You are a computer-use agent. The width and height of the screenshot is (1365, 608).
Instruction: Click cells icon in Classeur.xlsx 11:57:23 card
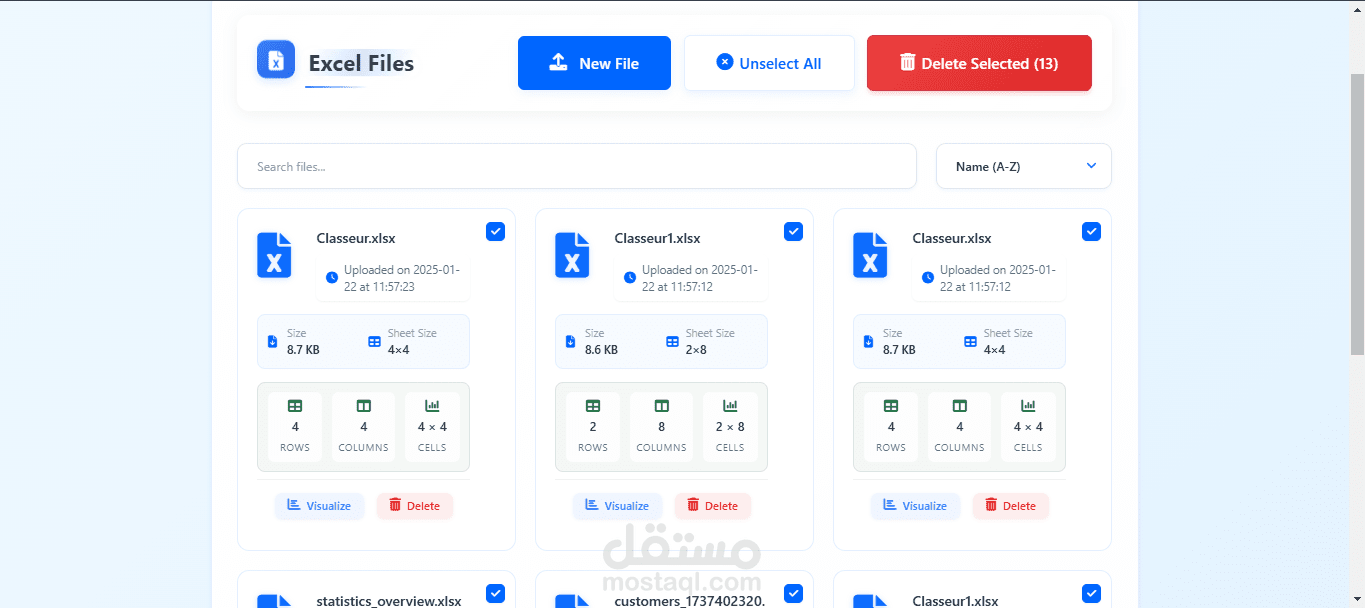tap(432, 406)
